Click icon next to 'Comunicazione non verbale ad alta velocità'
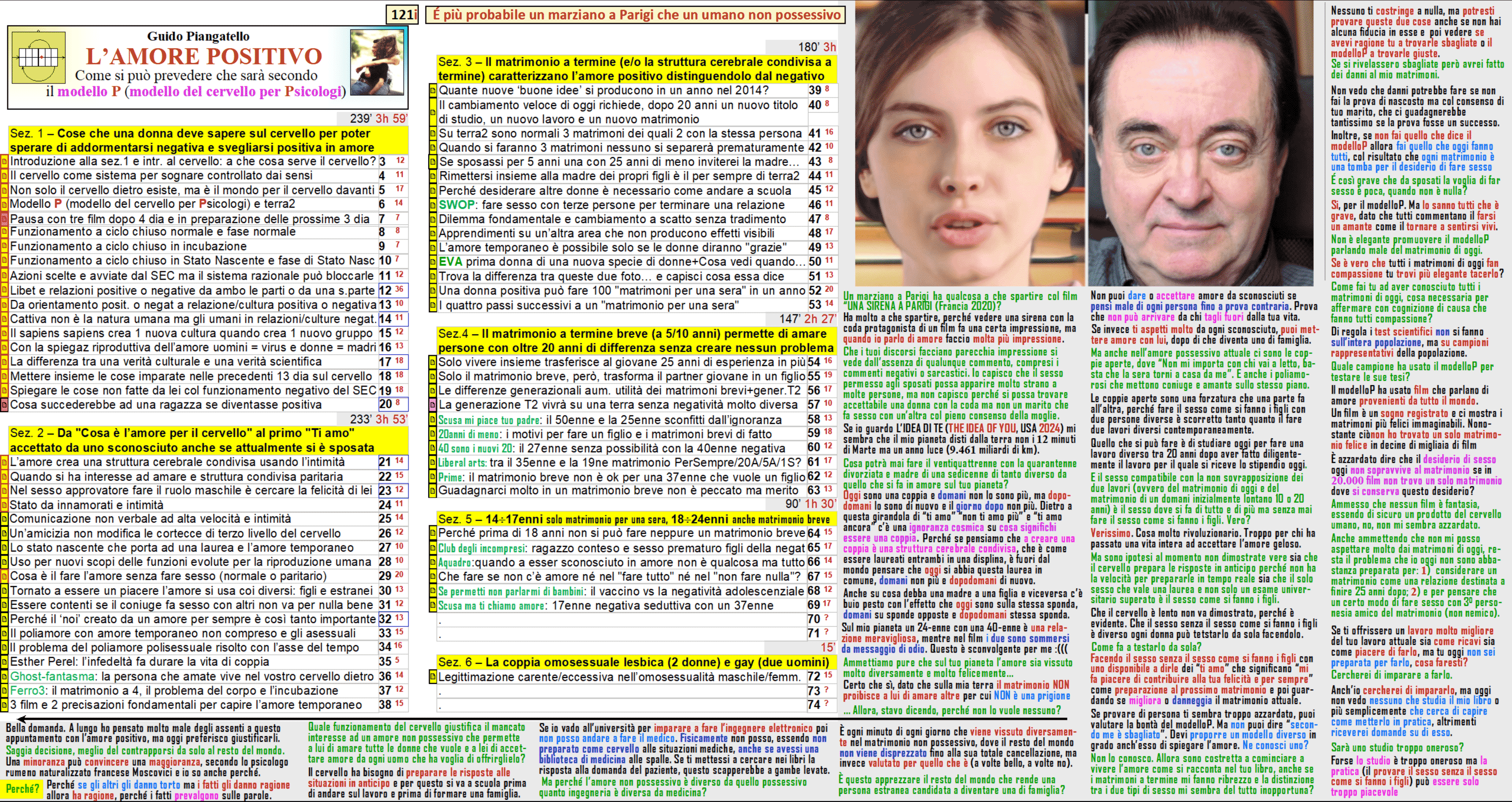The width and height of the screenshot is (1512, 802). (5, 518)
